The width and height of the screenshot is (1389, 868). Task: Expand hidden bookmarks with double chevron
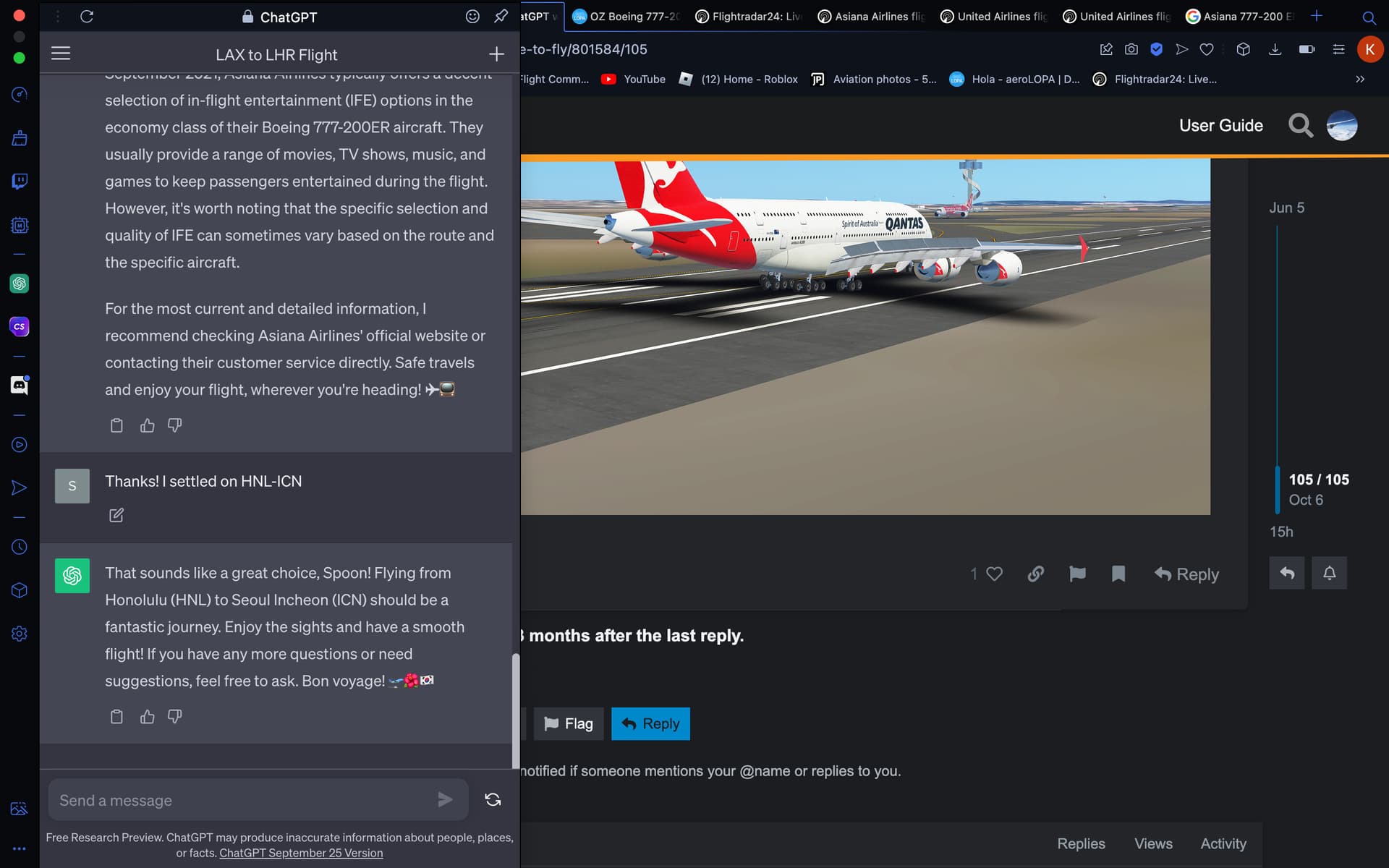point(1360,79)
